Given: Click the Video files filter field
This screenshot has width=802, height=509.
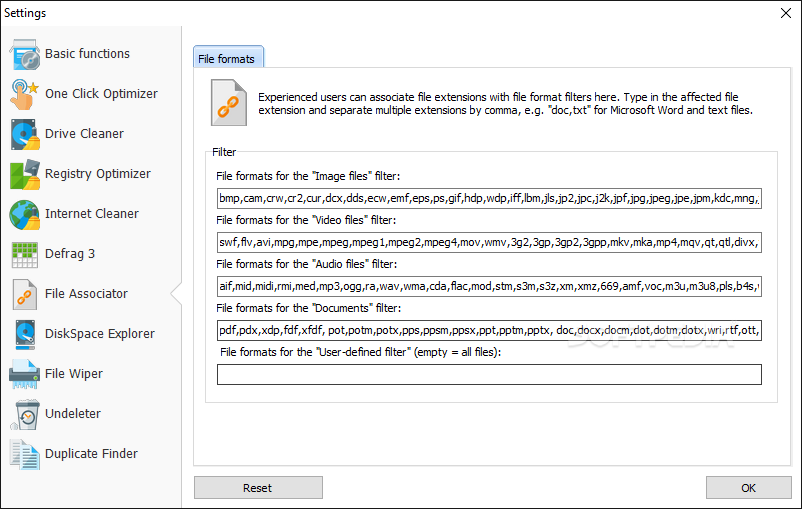Looking at the screenshot, I should (x=489, y=242).
